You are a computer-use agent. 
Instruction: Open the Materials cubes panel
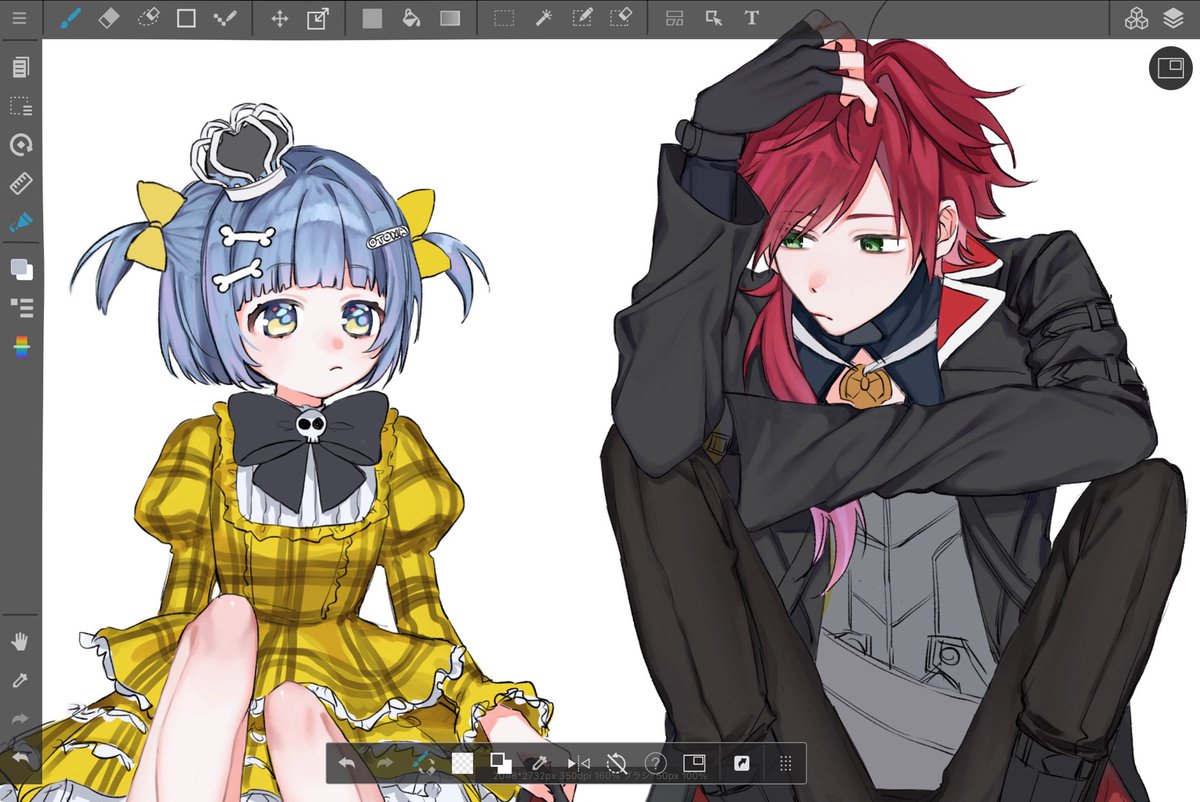tap(1136, 18)
